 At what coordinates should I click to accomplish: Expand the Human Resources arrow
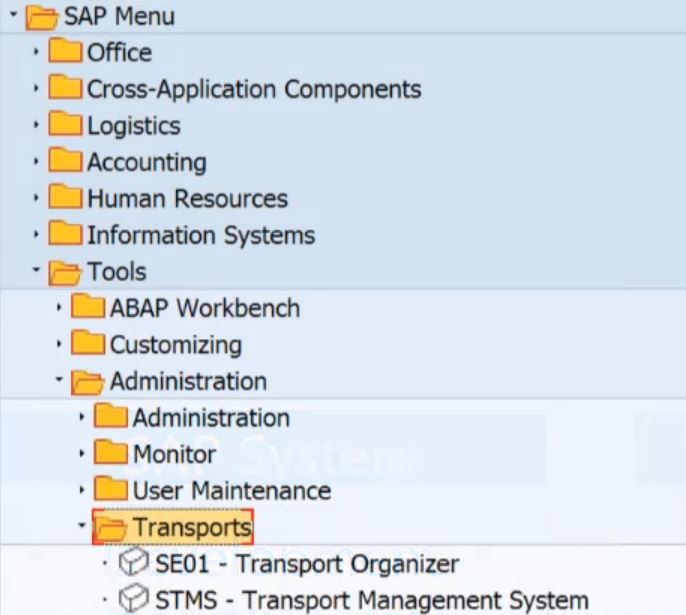[x=36, y=198]
